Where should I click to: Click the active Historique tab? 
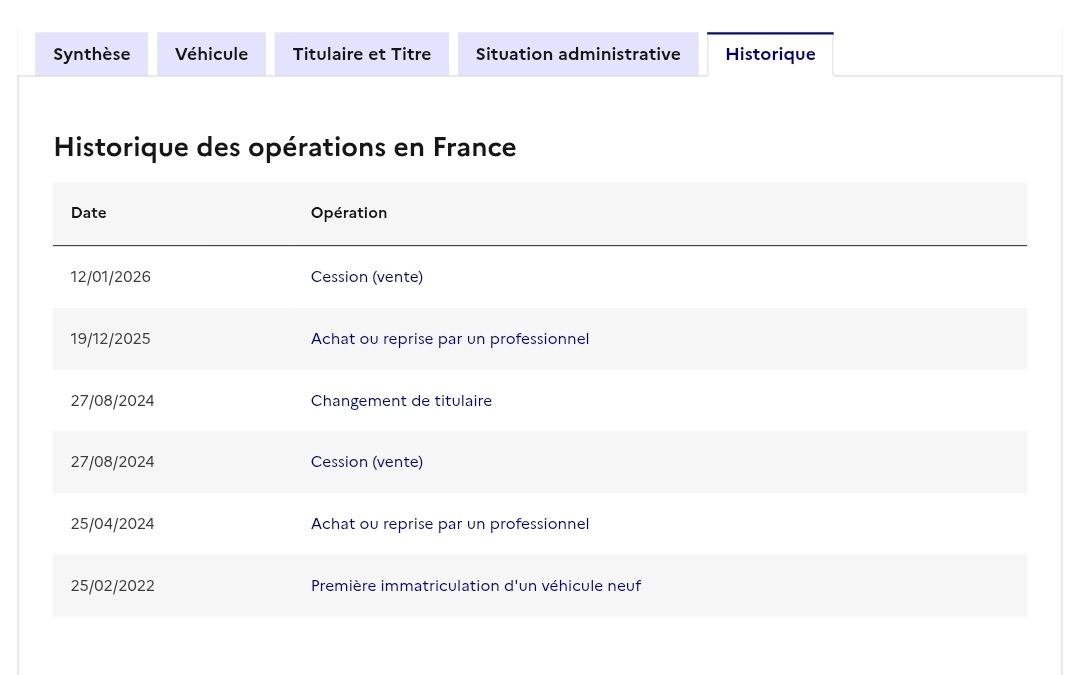(x=770, y=54)
